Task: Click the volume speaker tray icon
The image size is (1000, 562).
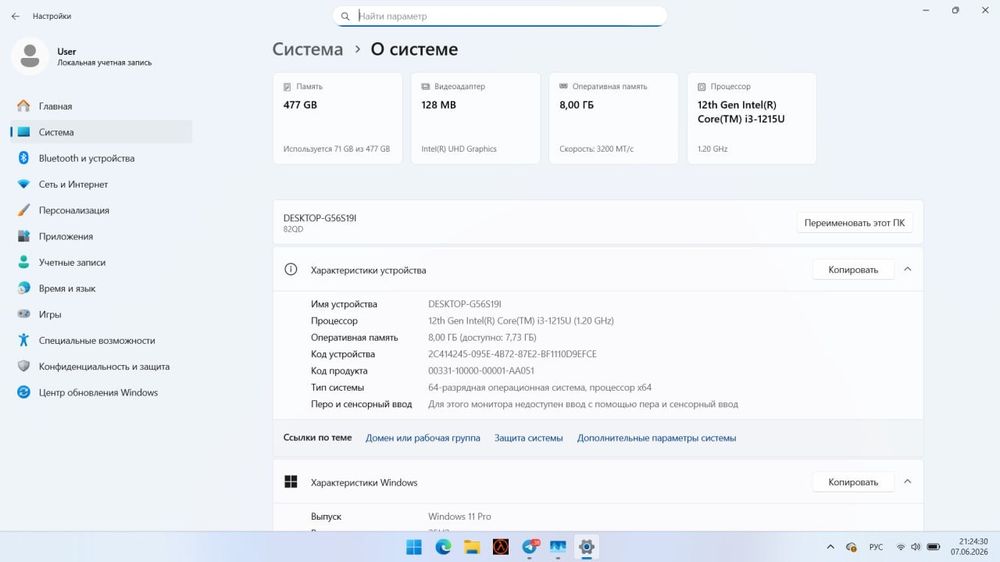Action: pyautogui.click(x=916, y=547)
